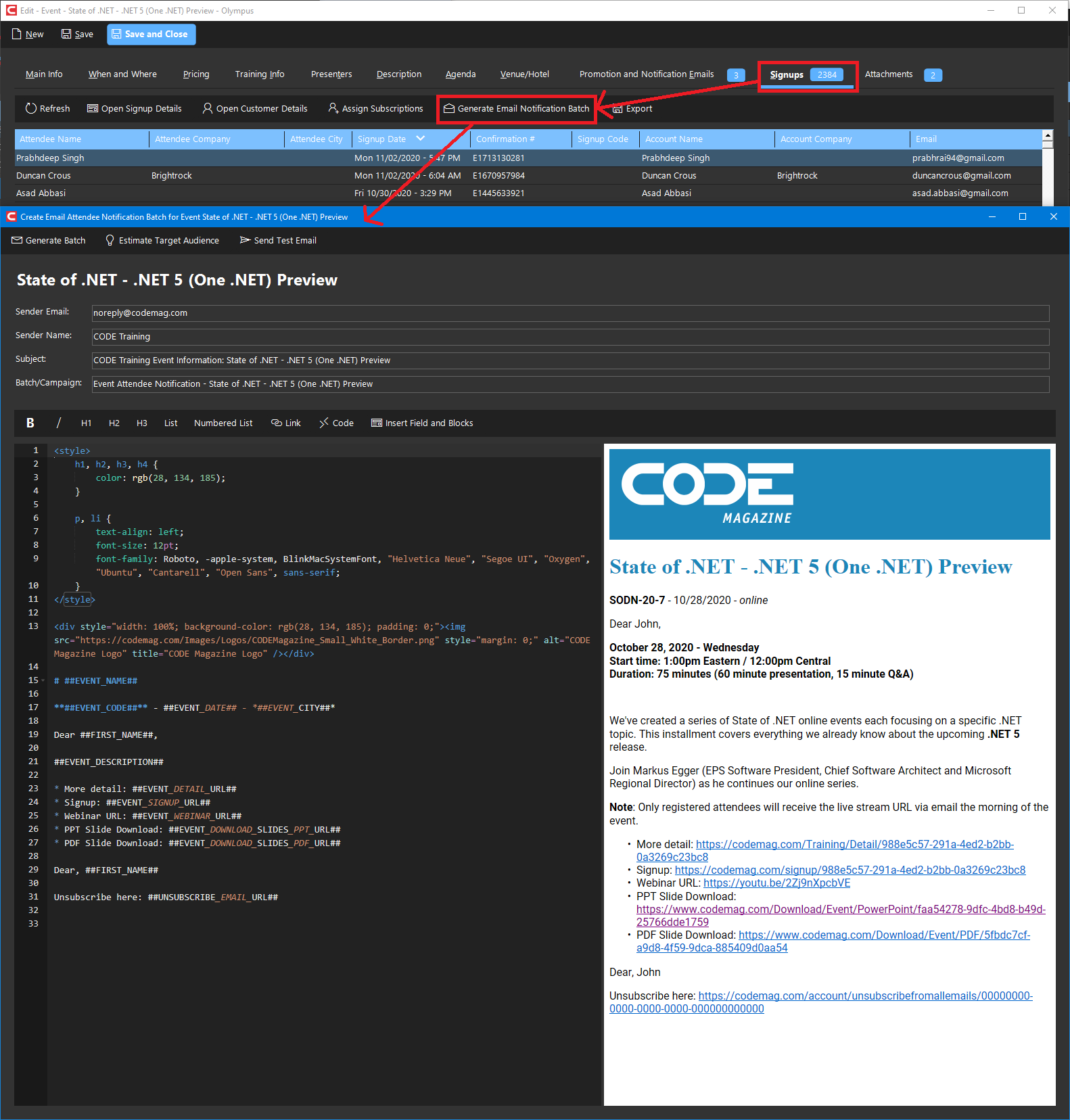Apply H3 heading formatting
Screen dimensions: 1070x1120
coord(142,423)
